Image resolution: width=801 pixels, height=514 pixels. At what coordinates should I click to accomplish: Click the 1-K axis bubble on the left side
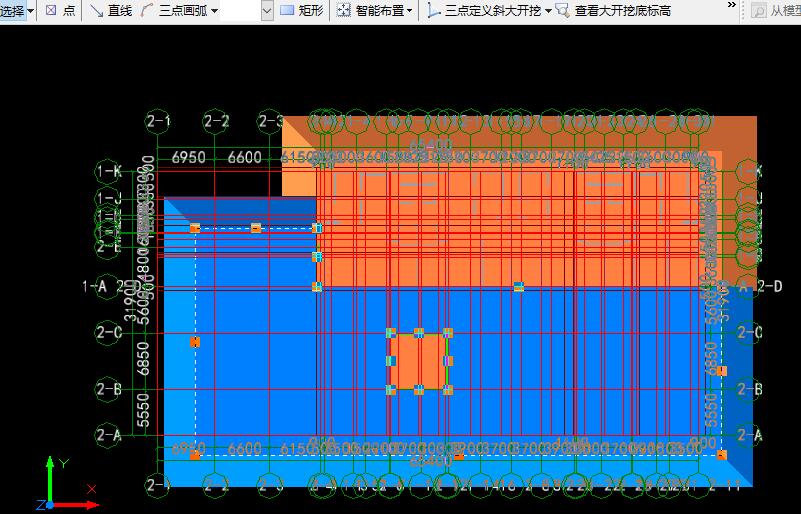click(109, 171)
